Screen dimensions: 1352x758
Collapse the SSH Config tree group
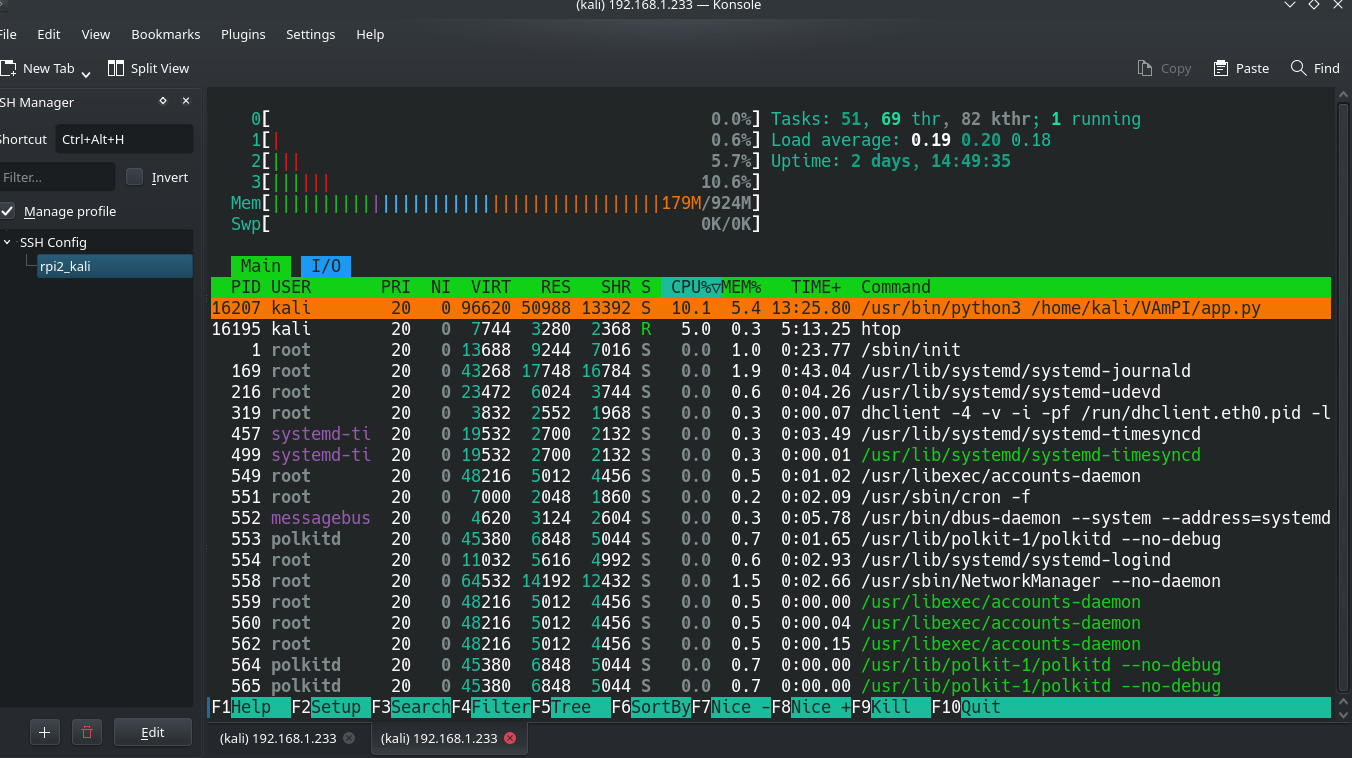point(8,243)
